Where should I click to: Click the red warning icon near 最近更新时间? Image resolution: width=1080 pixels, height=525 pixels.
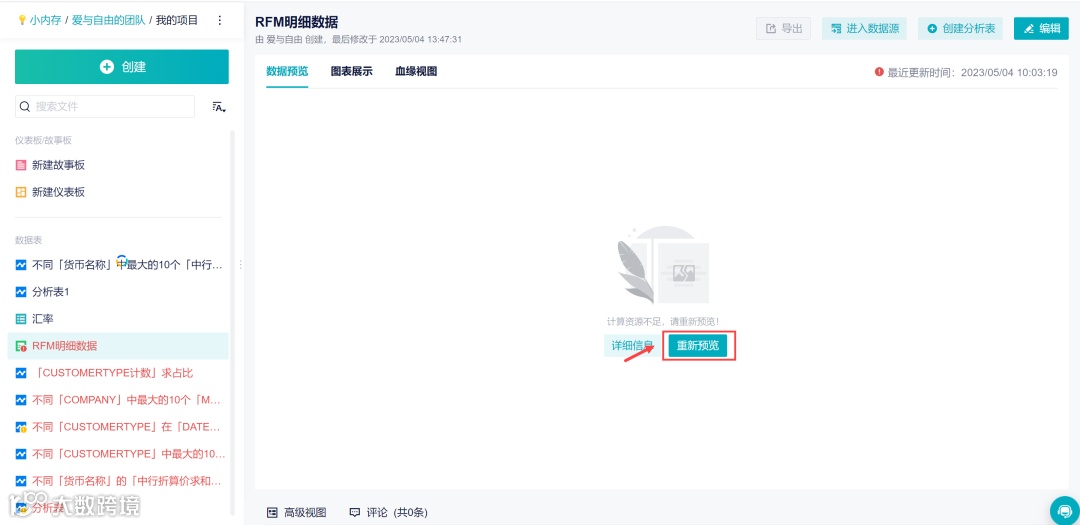click(879, 71)
